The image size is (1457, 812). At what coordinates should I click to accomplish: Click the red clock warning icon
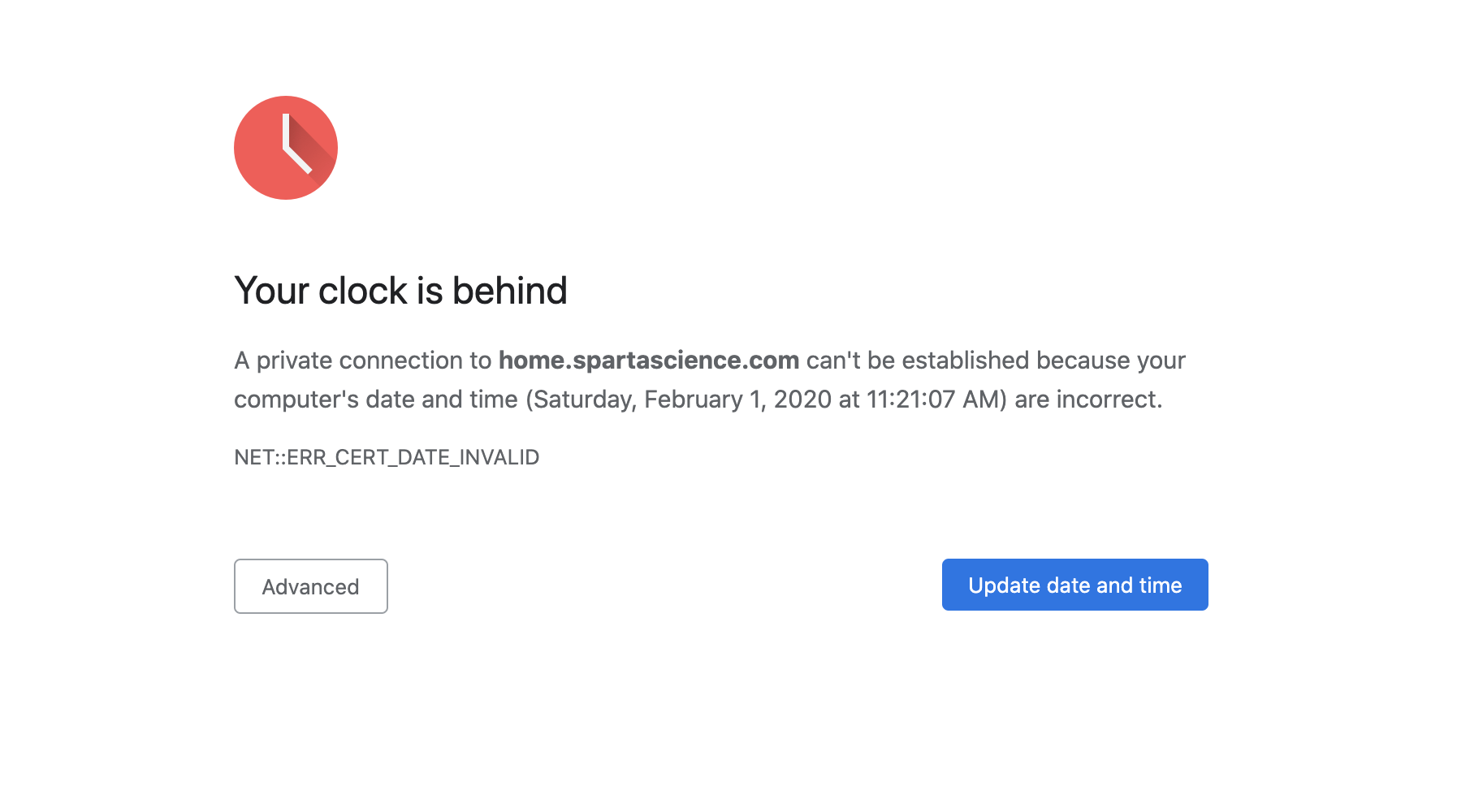286,148
